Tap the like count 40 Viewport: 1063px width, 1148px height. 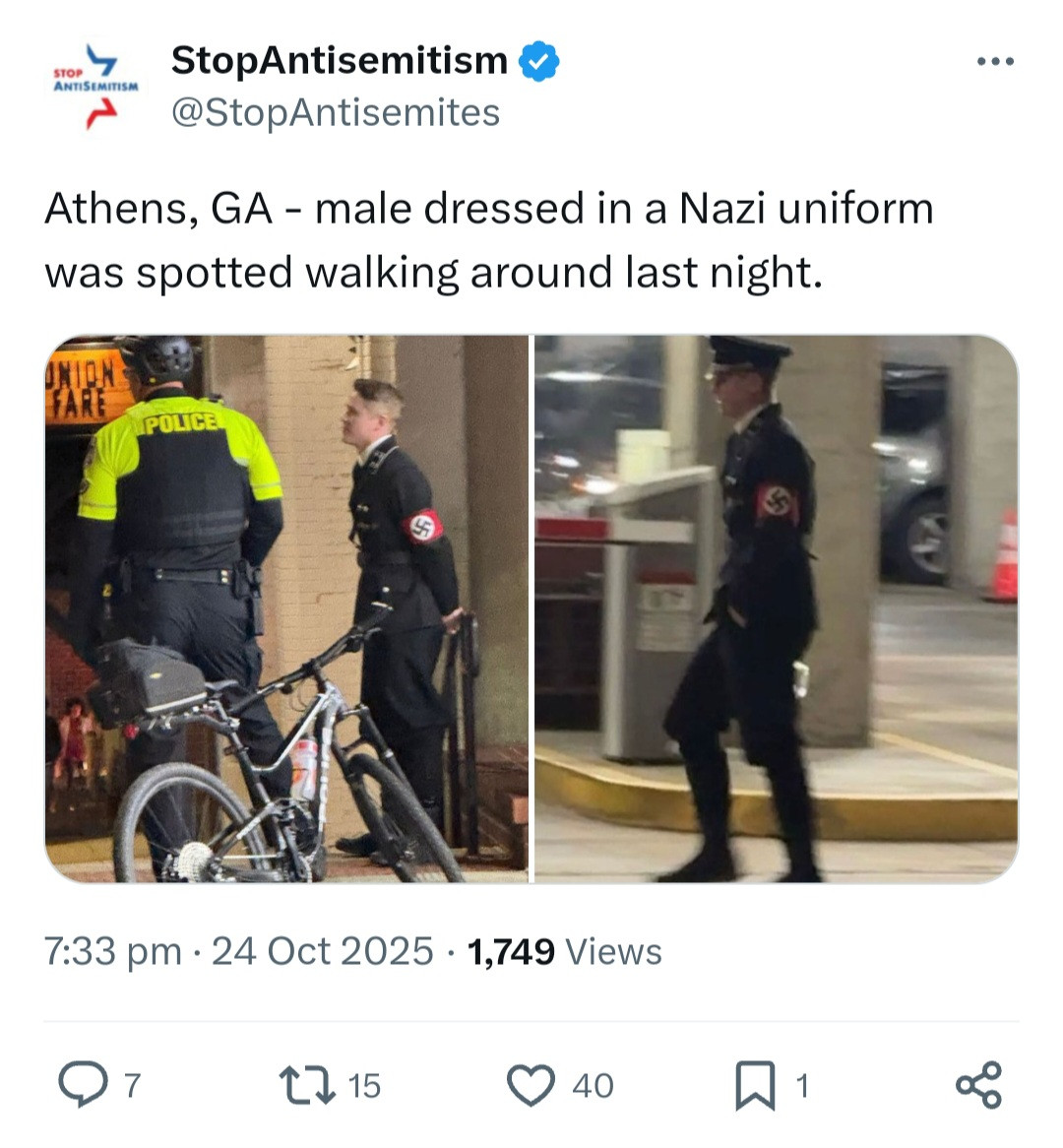[593, 1086]
